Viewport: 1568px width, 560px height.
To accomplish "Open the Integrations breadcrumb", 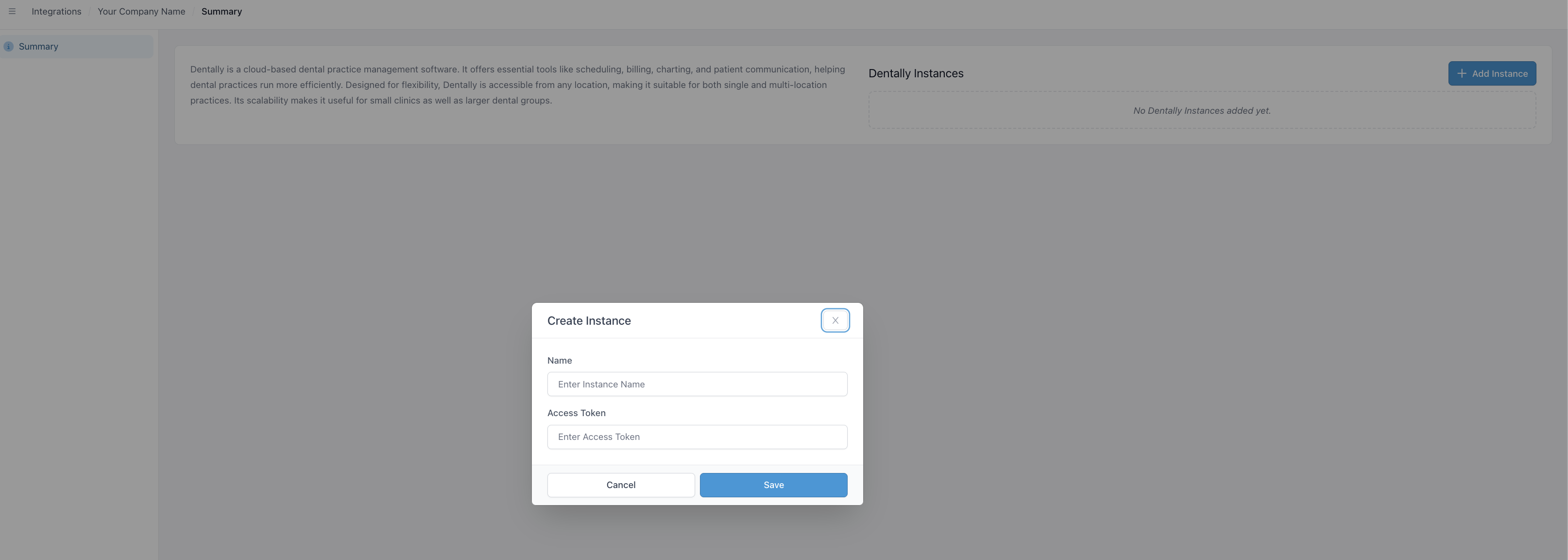I will tap(56, 11).
